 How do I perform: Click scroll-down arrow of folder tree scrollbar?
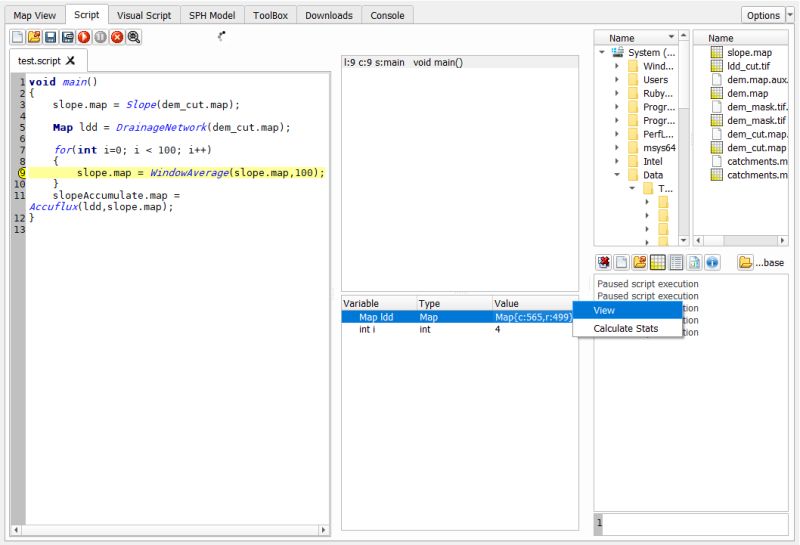684,240
